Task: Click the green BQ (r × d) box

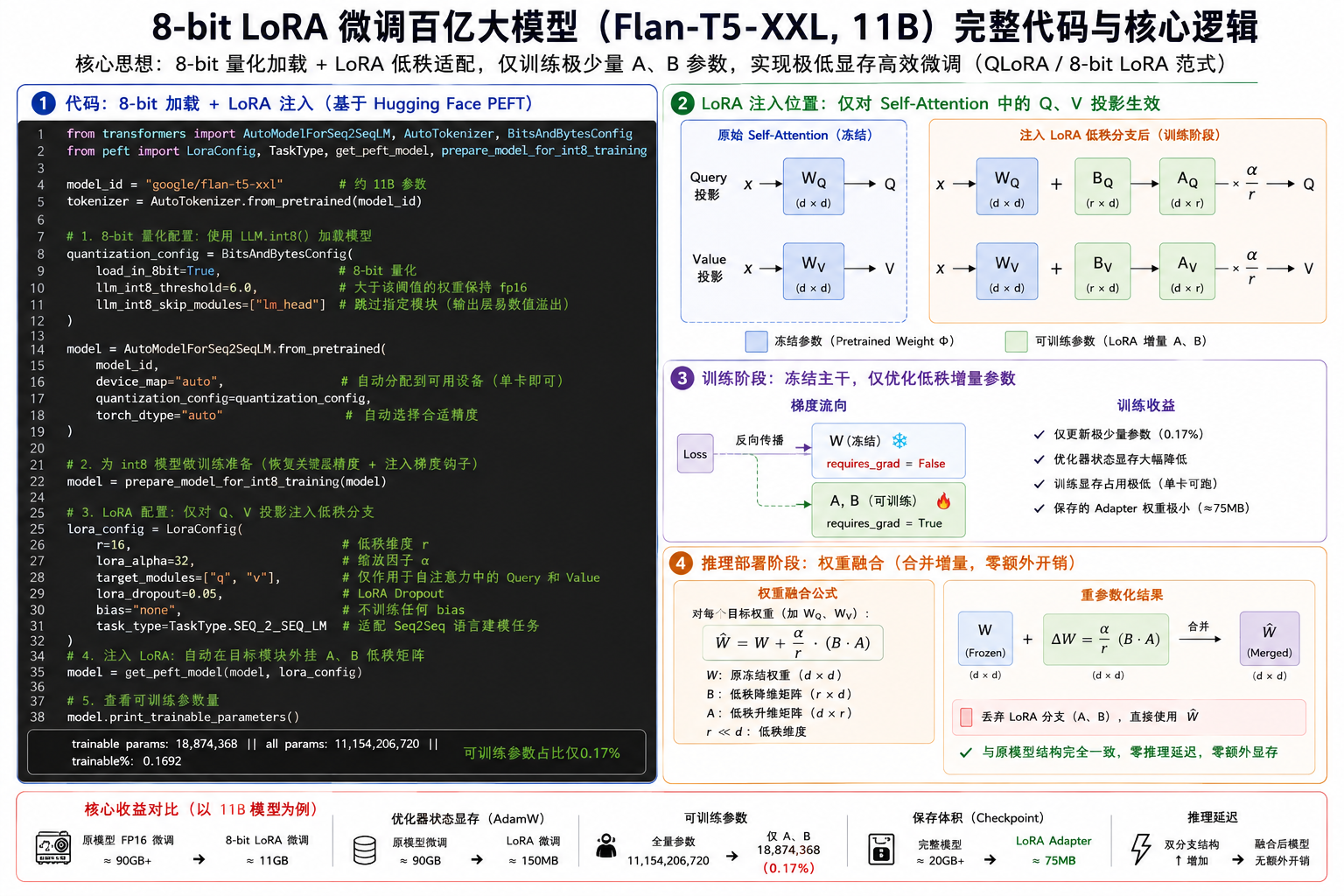Action: coord(1102,186)
